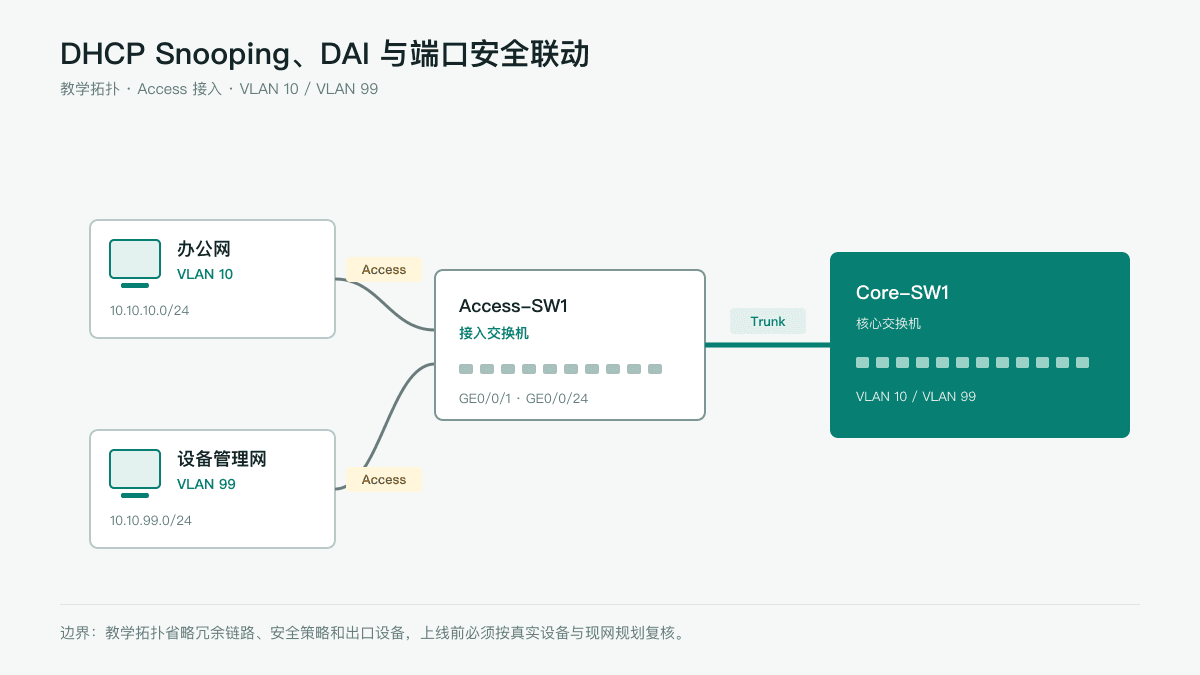Click the monitor icon in the 设备管理网 card
1200x675 pixels.
(135, 473)
